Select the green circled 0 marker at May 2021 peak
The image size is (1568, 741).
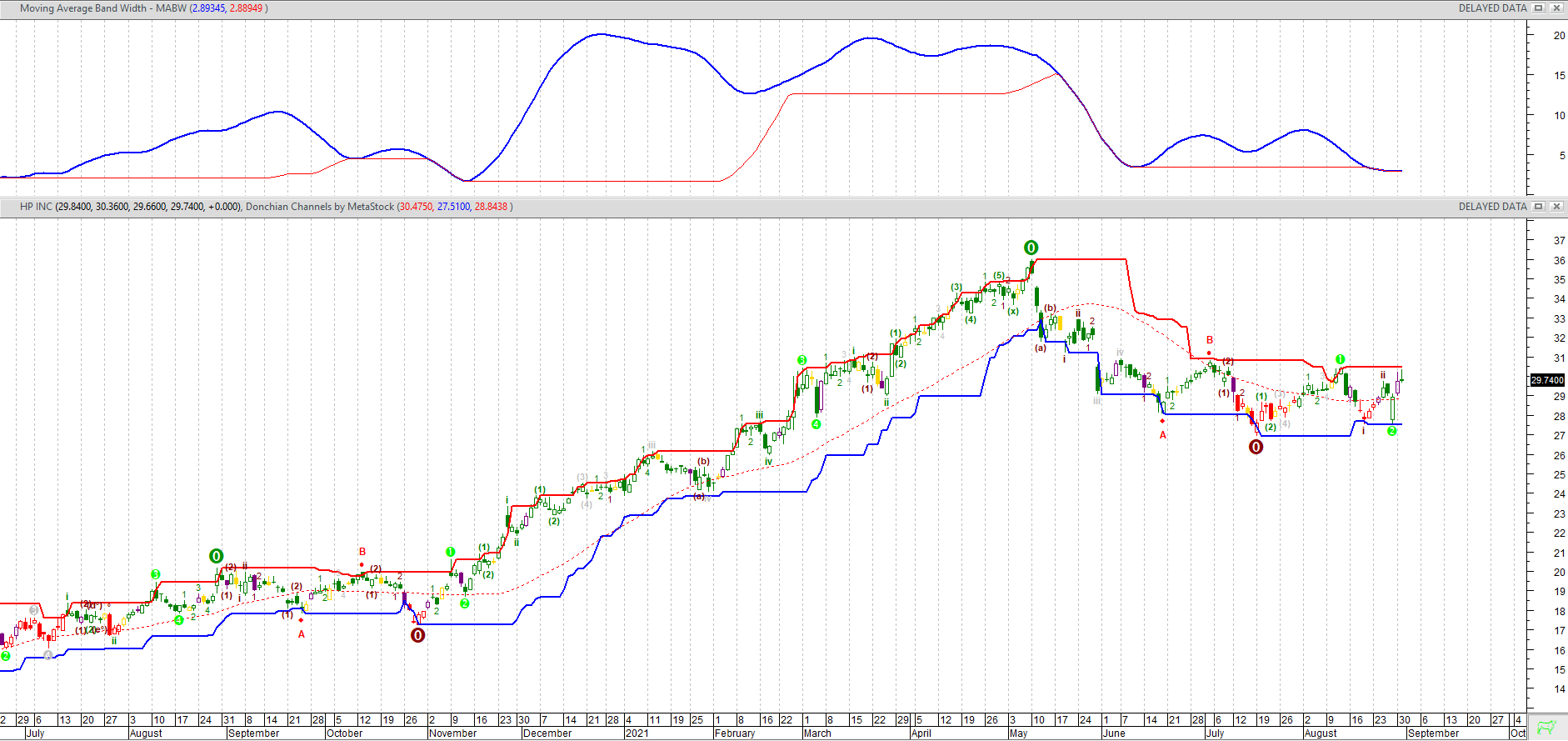[x=1031, y=248]
